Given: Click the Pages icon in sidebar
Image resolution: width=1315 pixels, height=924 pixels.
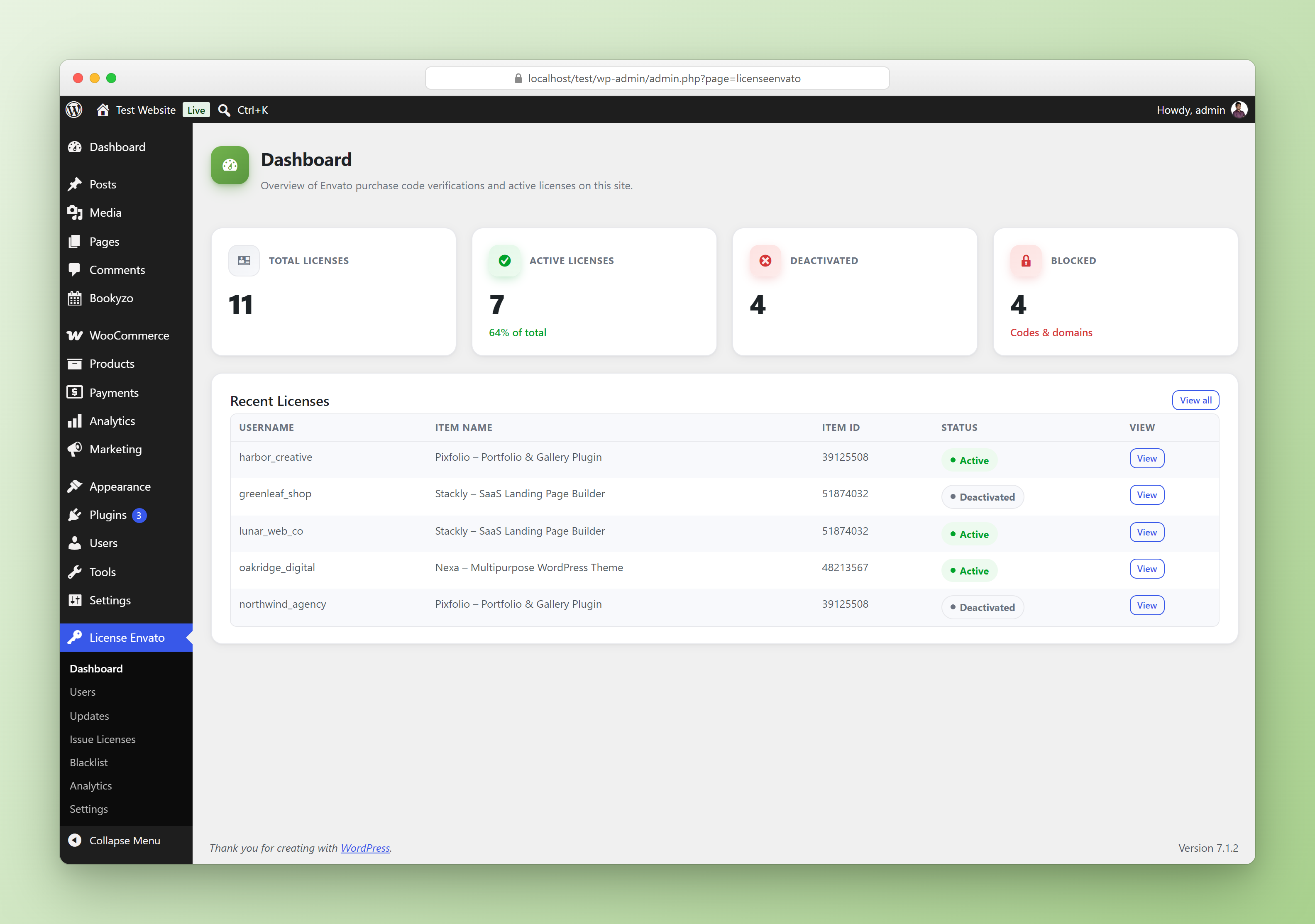Looking at the screenshot, I should (x=74, y=241).
